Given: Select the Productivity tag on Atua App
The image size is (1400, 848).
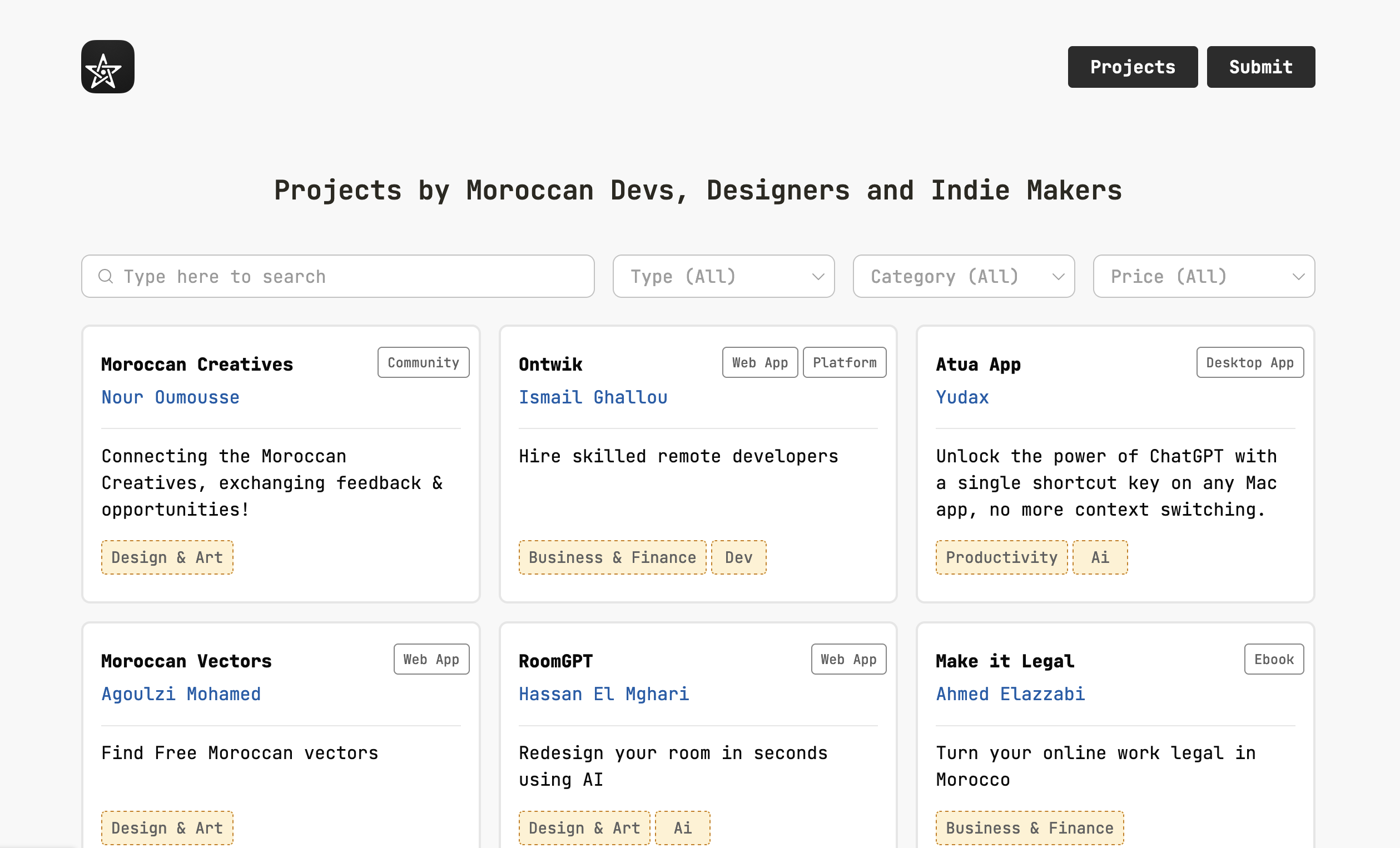Looking at the screenshot, I should point(1002,558).
